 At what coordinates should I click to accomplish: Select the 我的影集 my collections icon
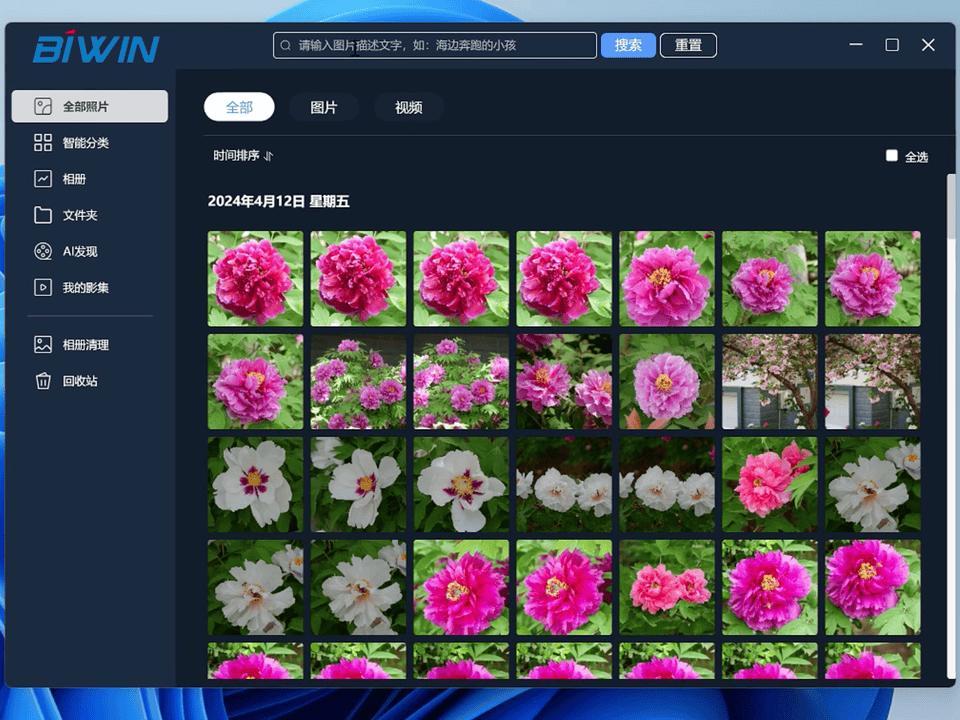click(42, 287)
